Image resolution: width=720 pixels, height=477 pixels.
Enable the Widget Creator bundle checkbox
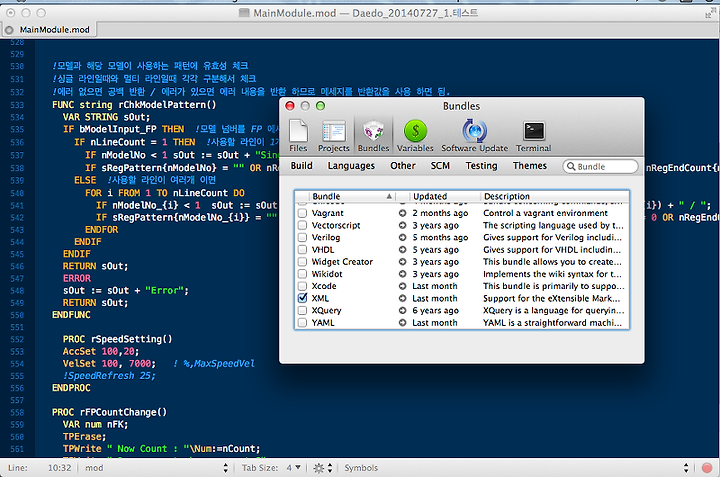[x=302, y=262]
